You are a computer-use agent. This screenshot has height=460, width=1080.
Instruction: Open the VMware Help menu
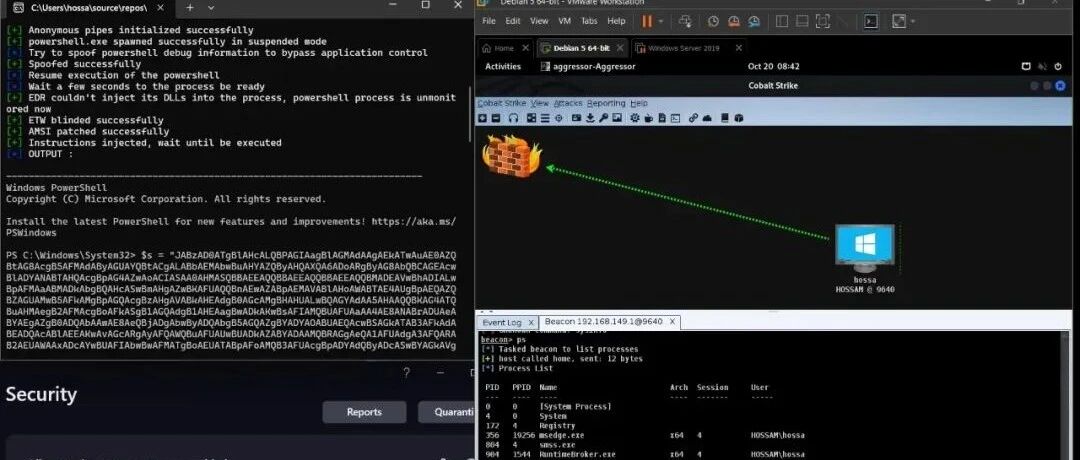(x=616, y=21)
